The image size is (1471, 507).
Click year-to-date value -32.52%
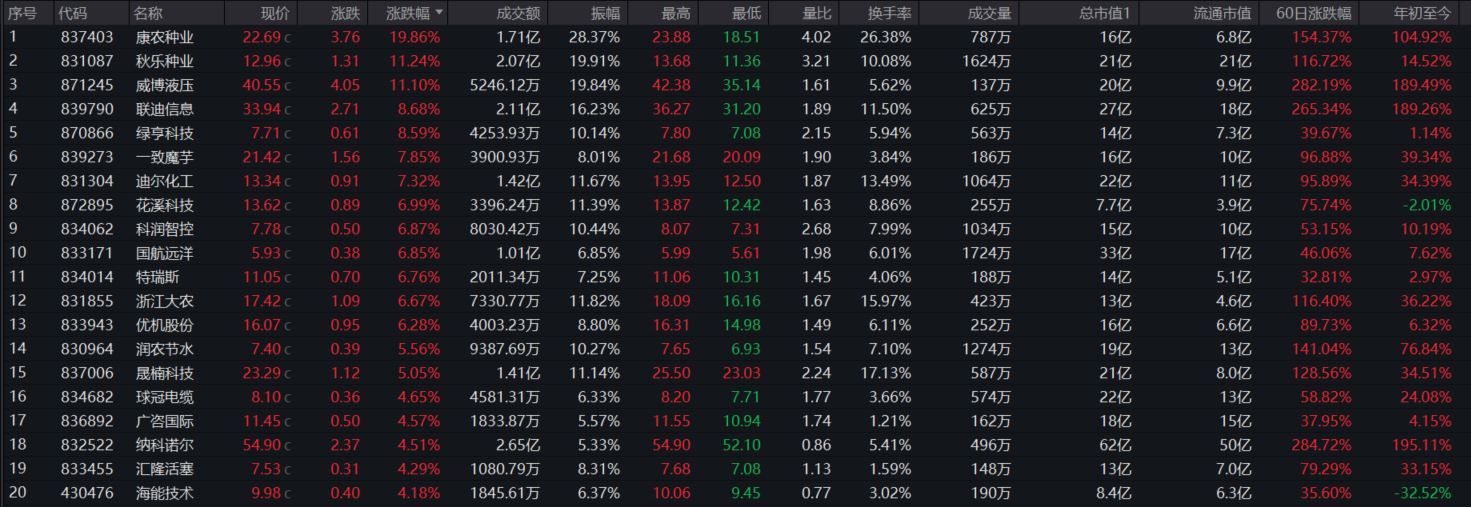(x=1421, y=493)
